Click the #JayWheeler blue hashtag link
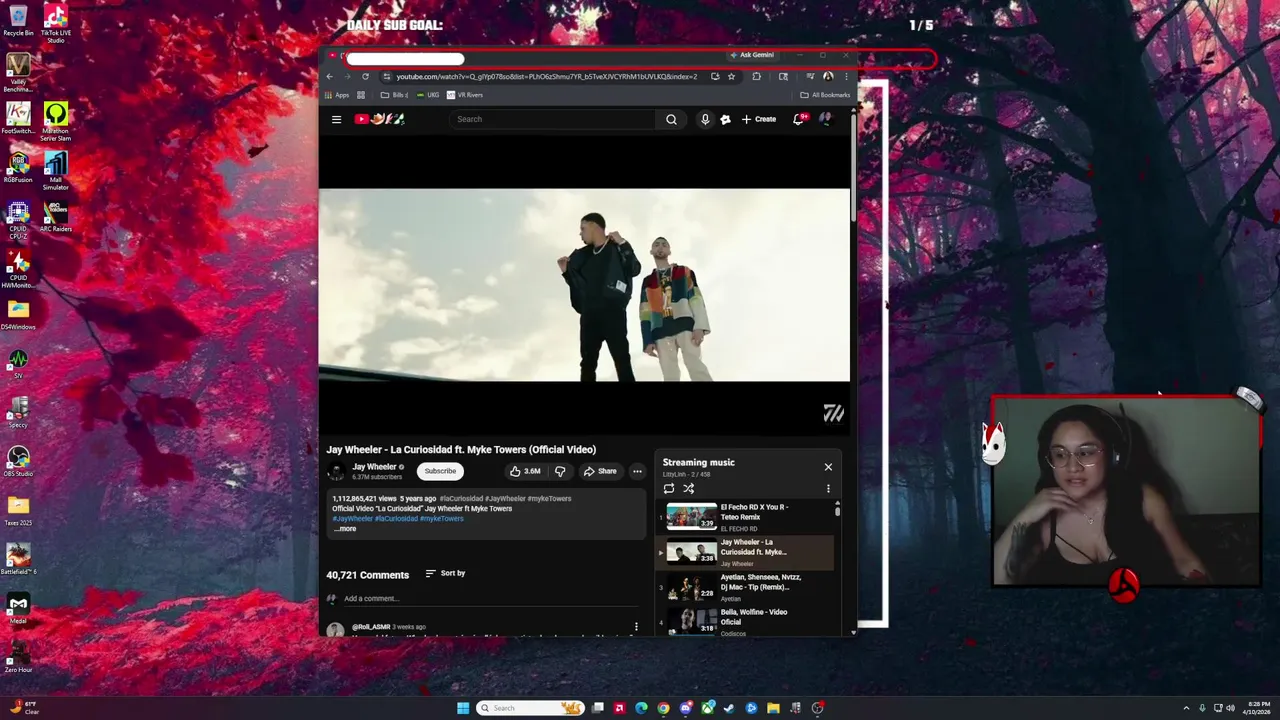The image size is (1280, 720). click(353, 519)
